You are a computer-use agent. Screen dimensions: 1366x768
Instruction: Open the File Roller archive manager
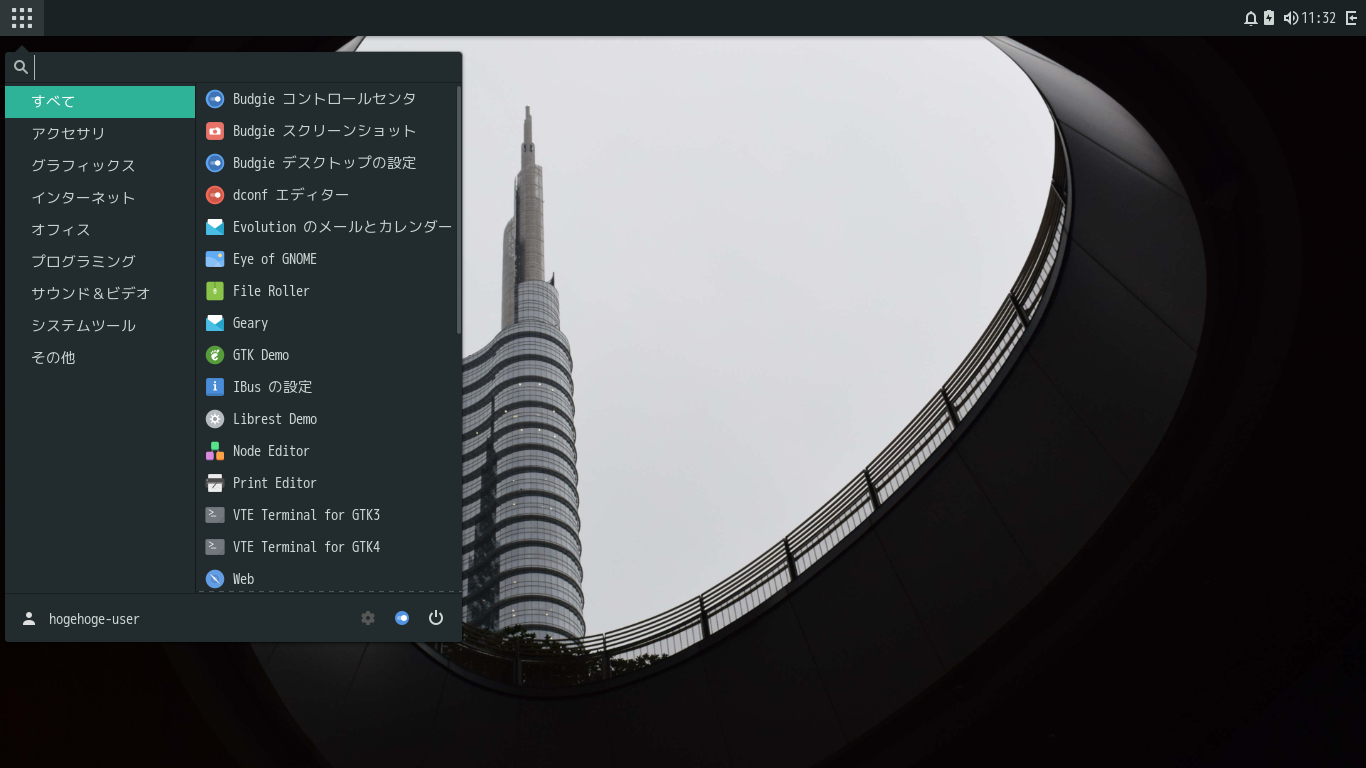point(328,291)
